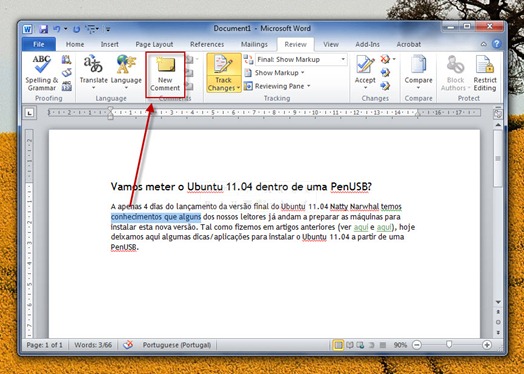
Task: Click the tab stop selector beside ruler
Action: [30, 113]
